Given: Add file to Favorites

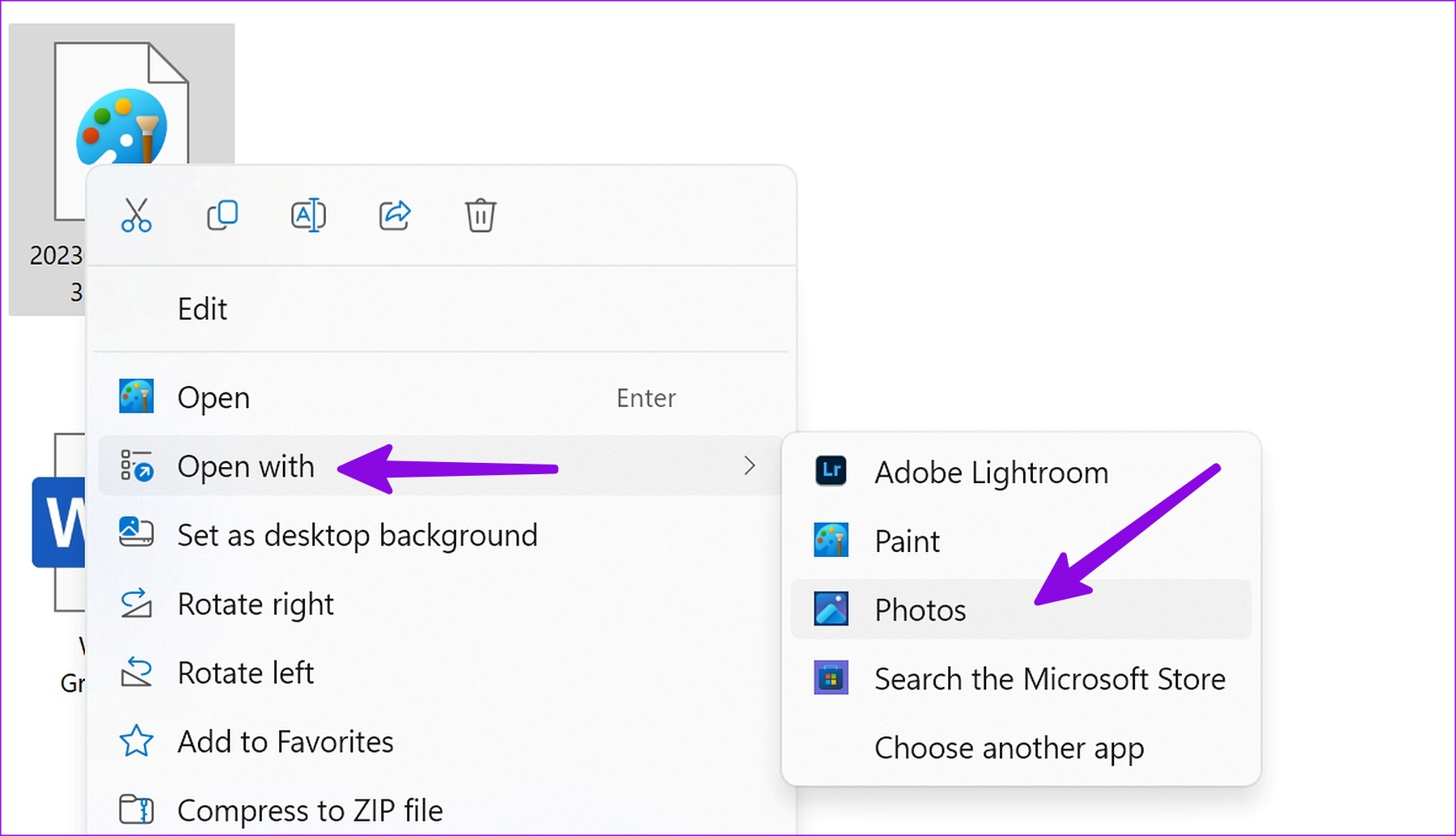Looking at the screenshot, I should tap(442, 741).
